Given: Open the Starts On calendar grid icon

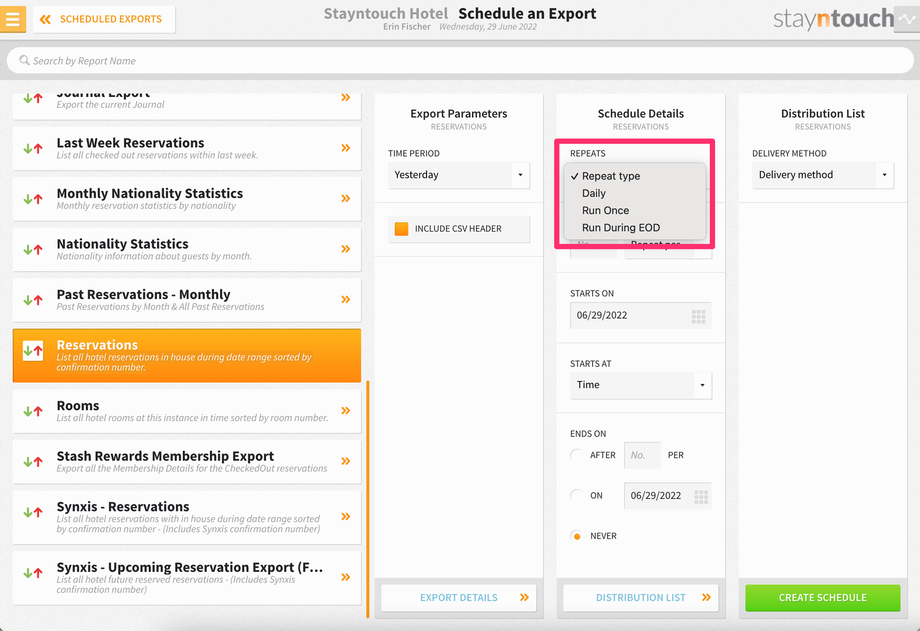Looking at the screenshot, I should tap(698, 316).
